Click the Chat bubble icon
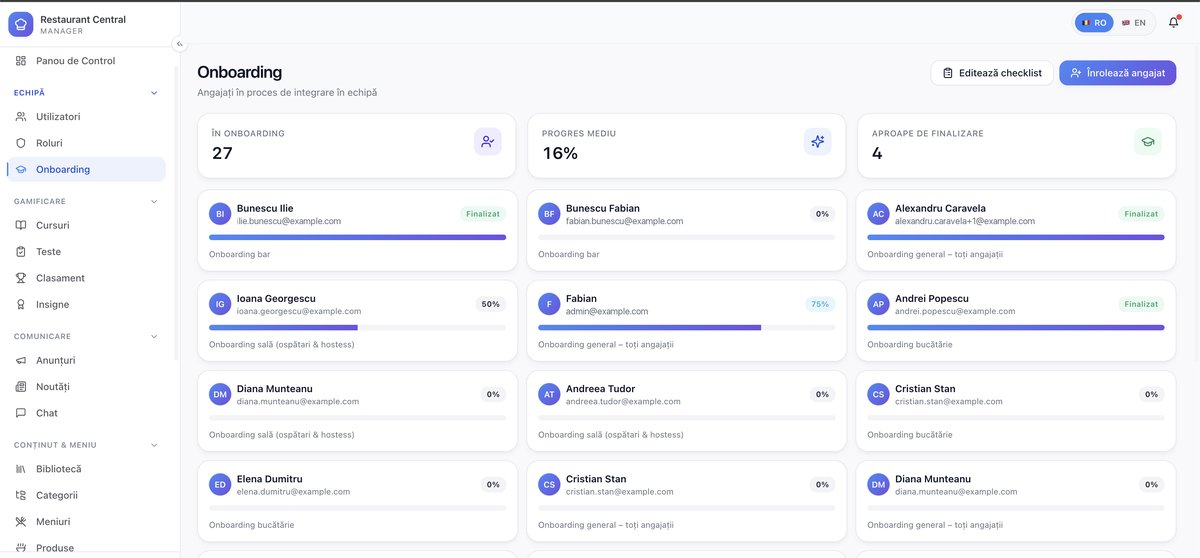Image resolution: width=1200 pixels, height=558 pixels. 21,413
